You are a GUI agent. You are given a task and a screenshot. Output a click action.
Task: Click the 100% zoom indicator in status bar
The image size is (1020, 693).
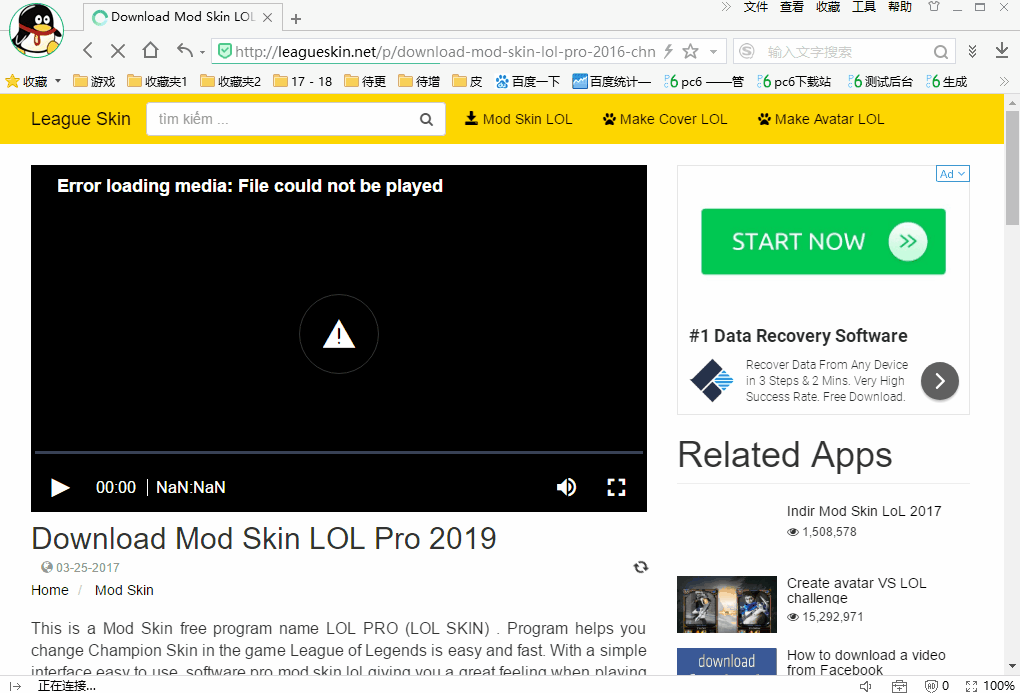coord(999,686)
